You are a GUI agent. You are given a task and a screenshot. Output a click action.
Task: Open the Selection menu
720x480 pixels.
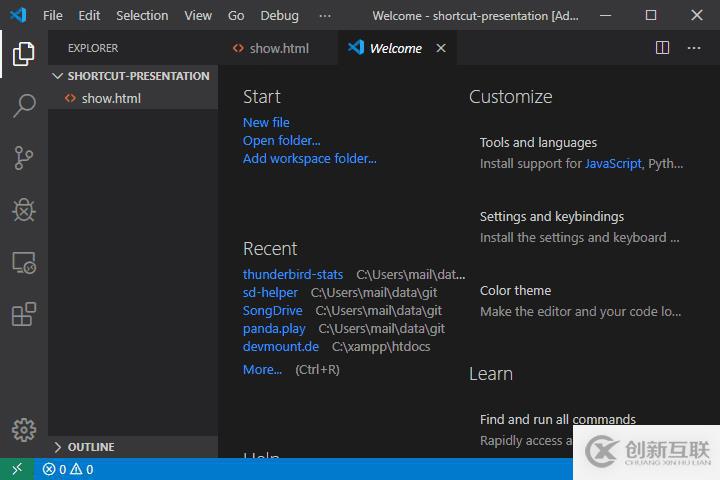tap(142, 16)
